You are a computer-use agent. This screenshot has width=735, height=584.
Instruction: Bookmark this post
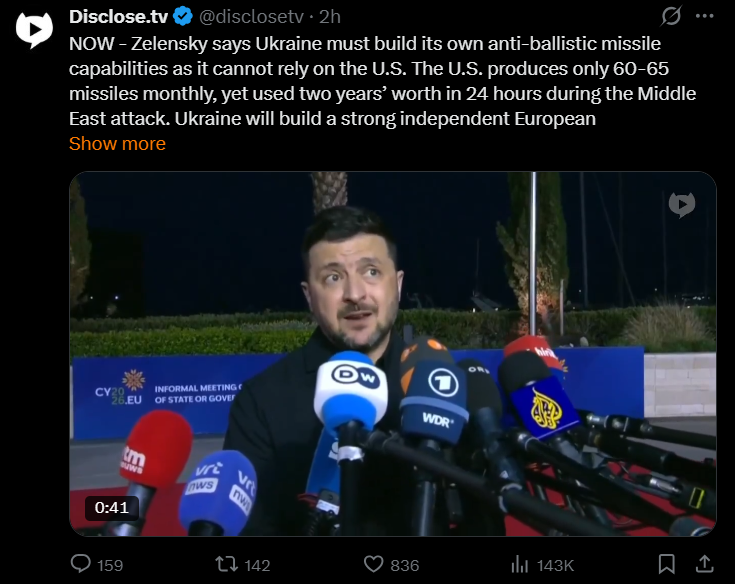[x=667, y=564]
